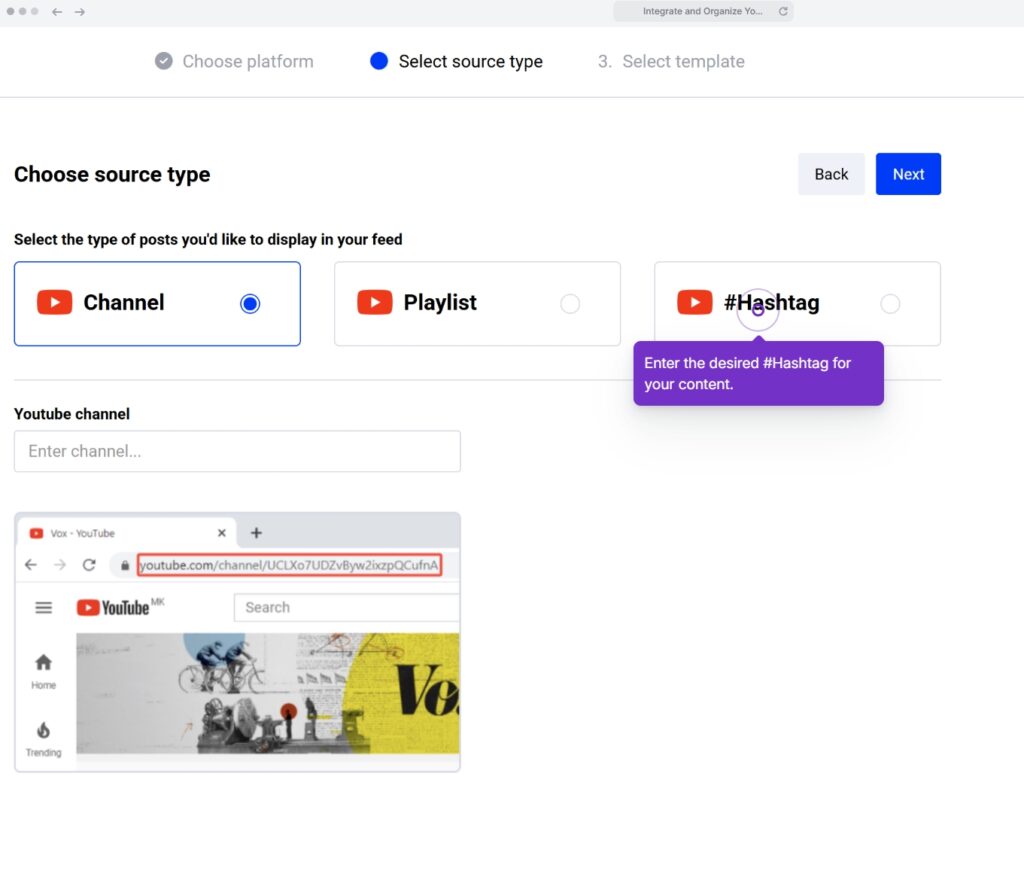Click the highlighted youtube.com channel URL
This screenshot has width=1024, height=874.
pos(289,565)
